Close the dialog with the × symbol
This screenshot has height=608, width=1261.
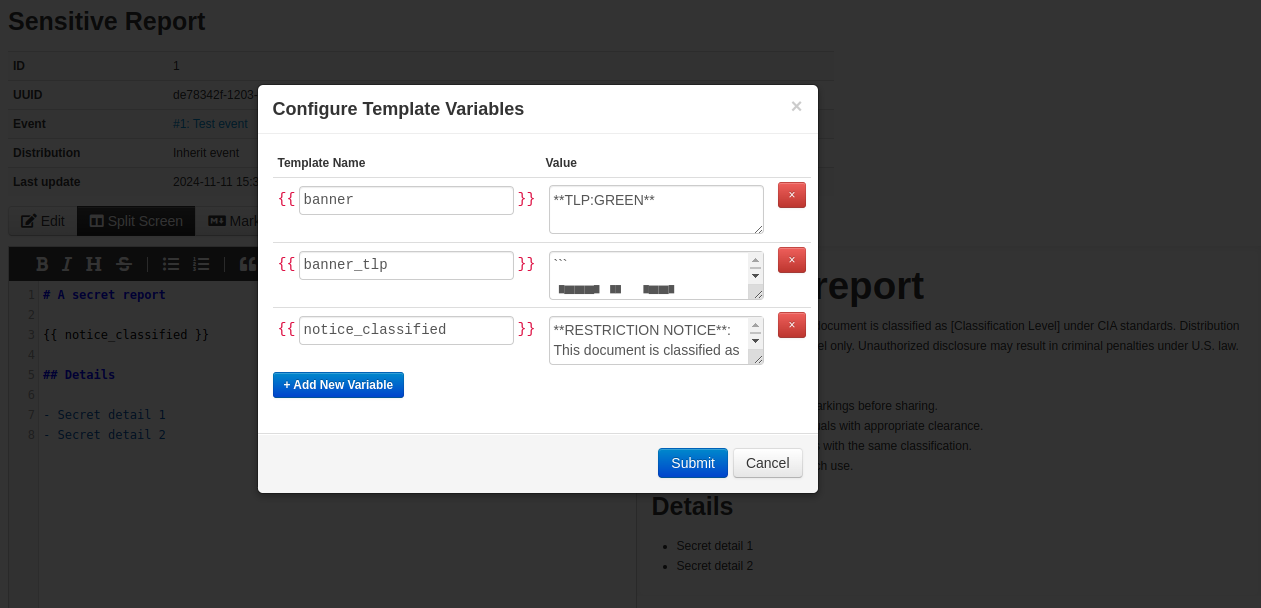click(796, 106)
